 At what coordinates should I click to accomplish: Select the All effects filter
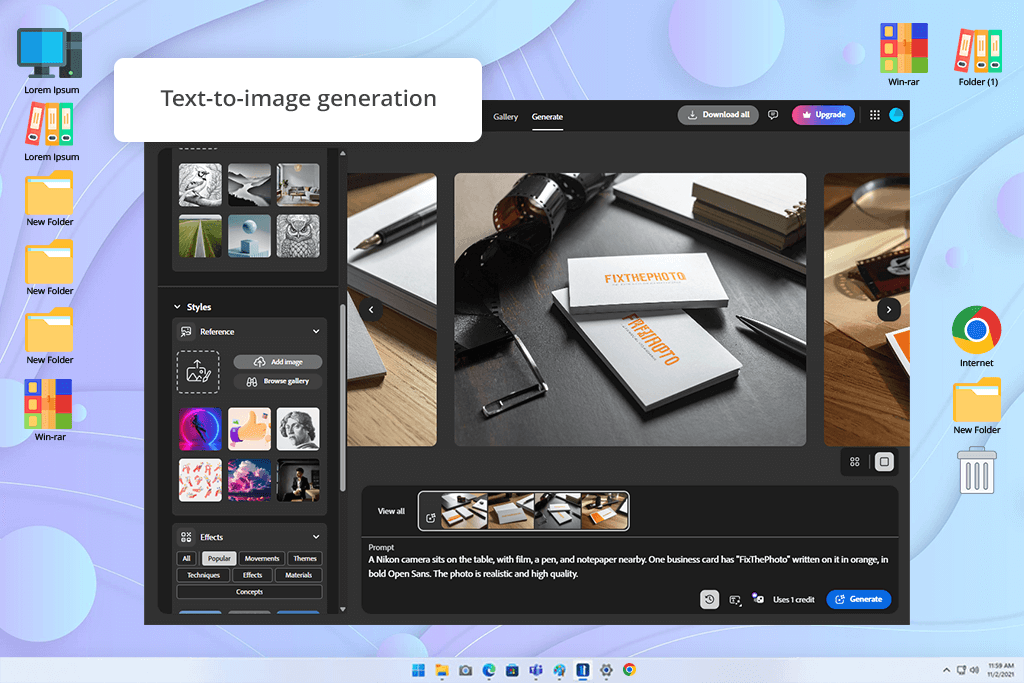(186, 559)
